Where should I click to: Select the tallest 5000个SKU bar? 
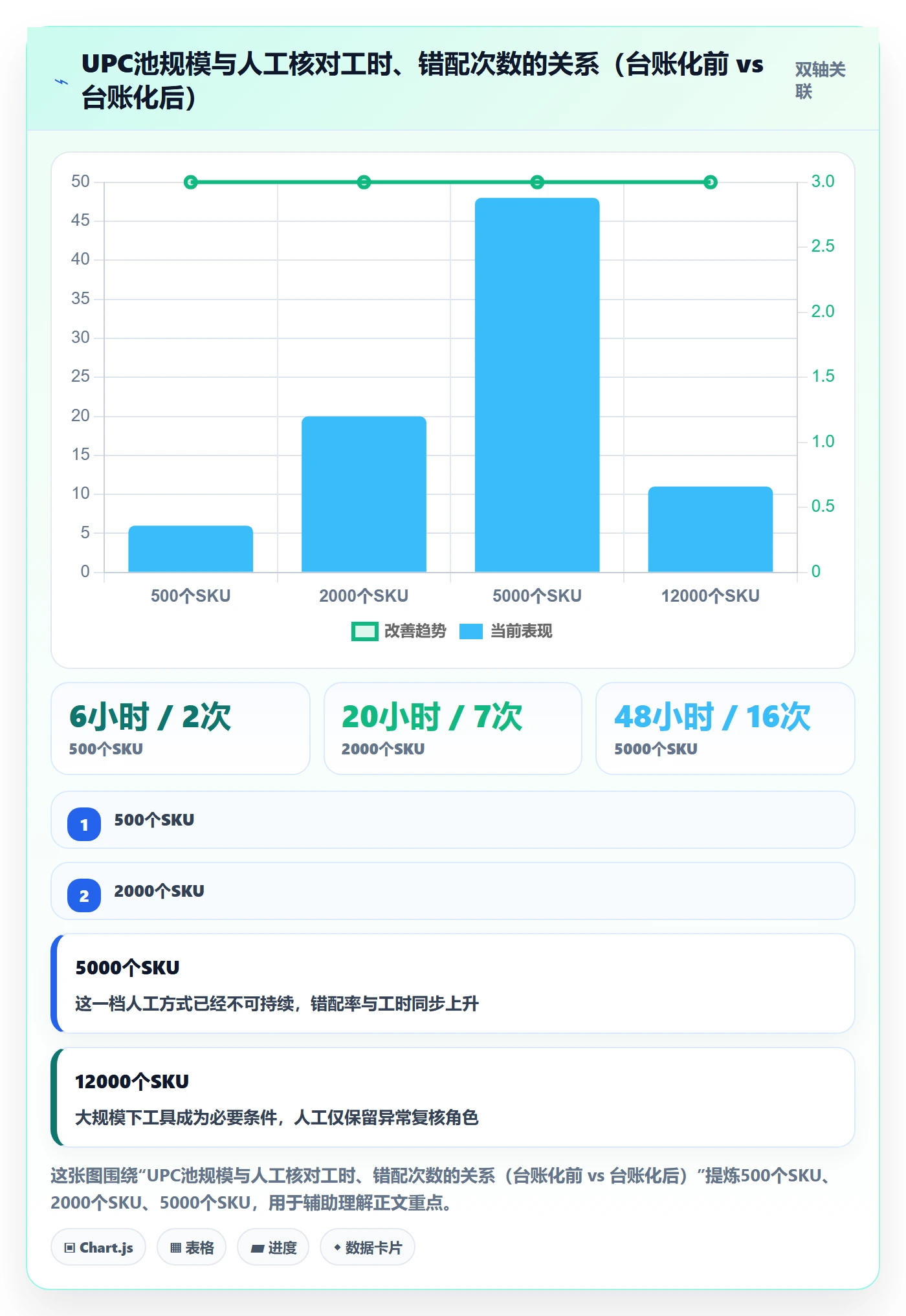pos(537,385)
